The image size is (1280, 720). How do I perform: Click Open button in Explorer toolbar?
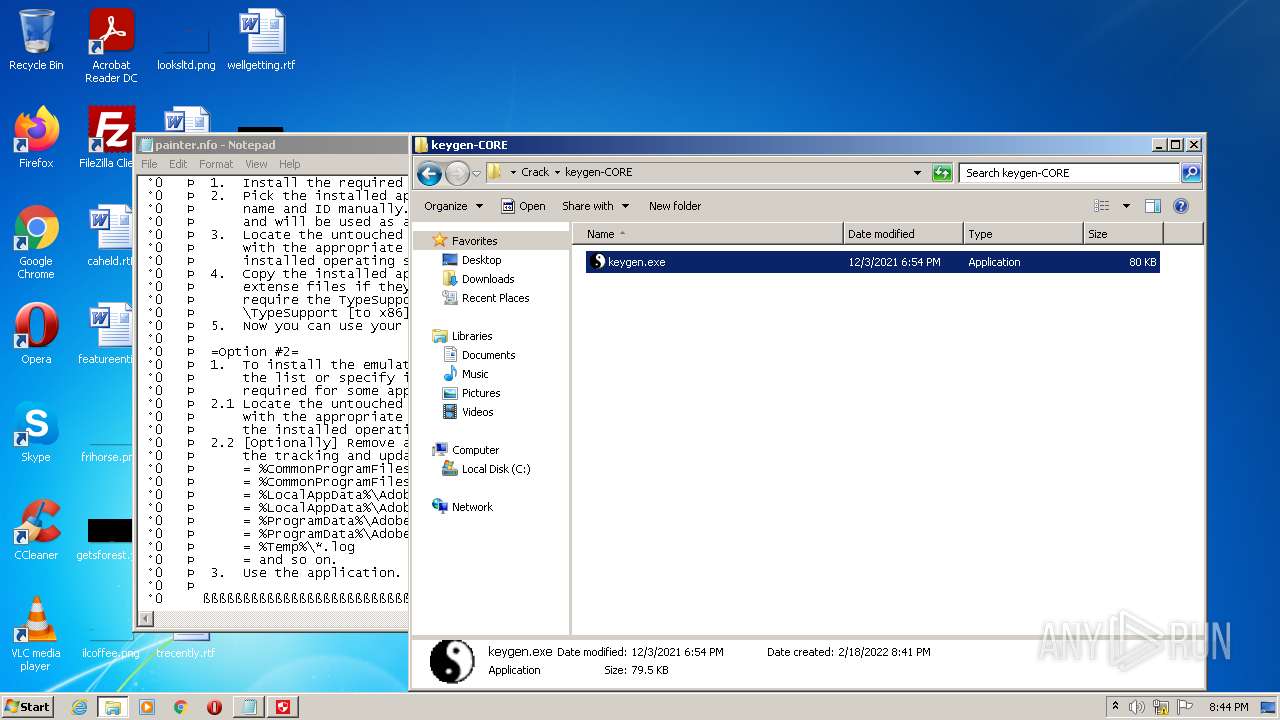click(523, 206)
